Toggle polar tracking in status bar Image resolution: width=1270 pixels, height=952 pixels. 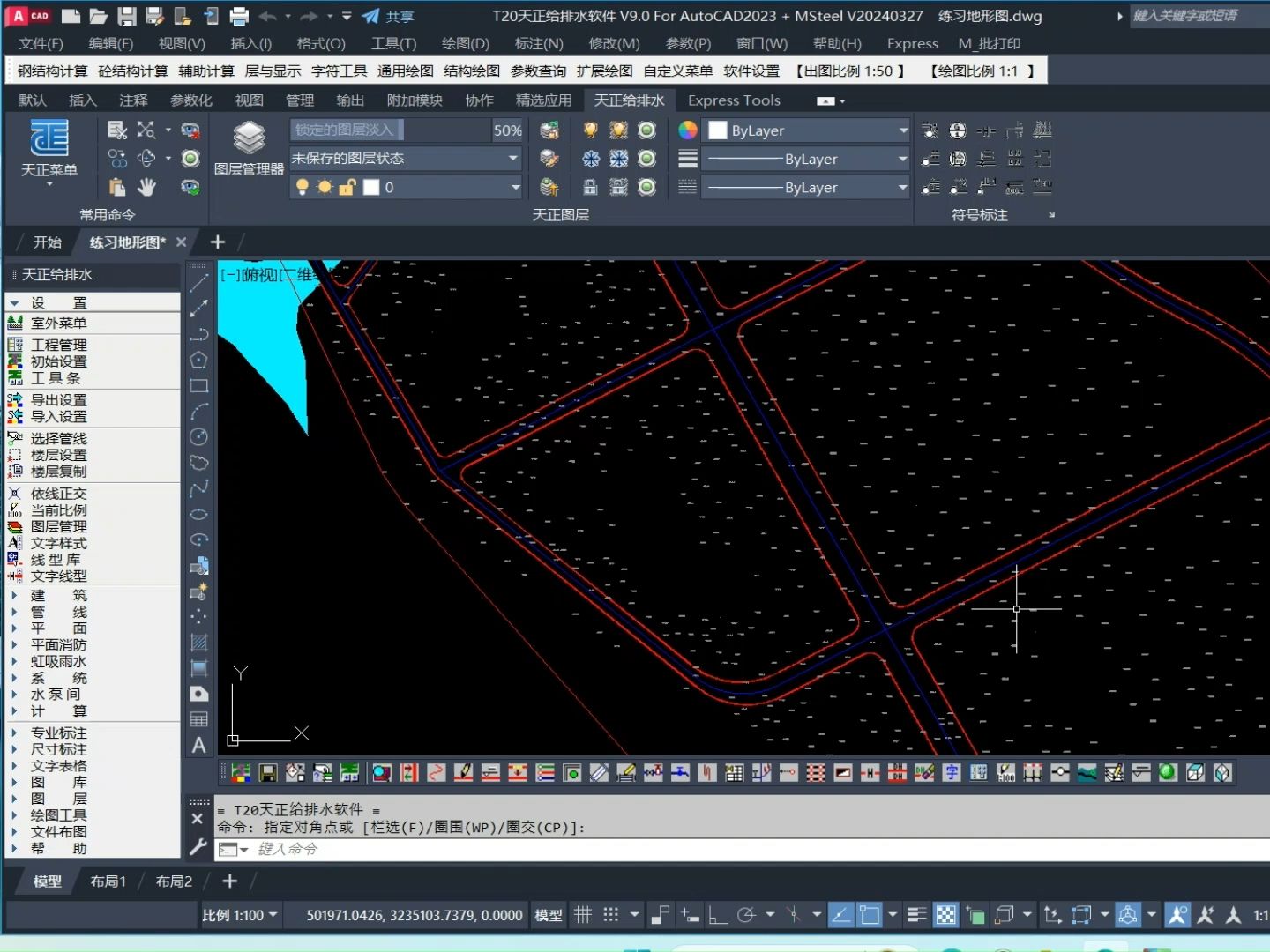746,915
